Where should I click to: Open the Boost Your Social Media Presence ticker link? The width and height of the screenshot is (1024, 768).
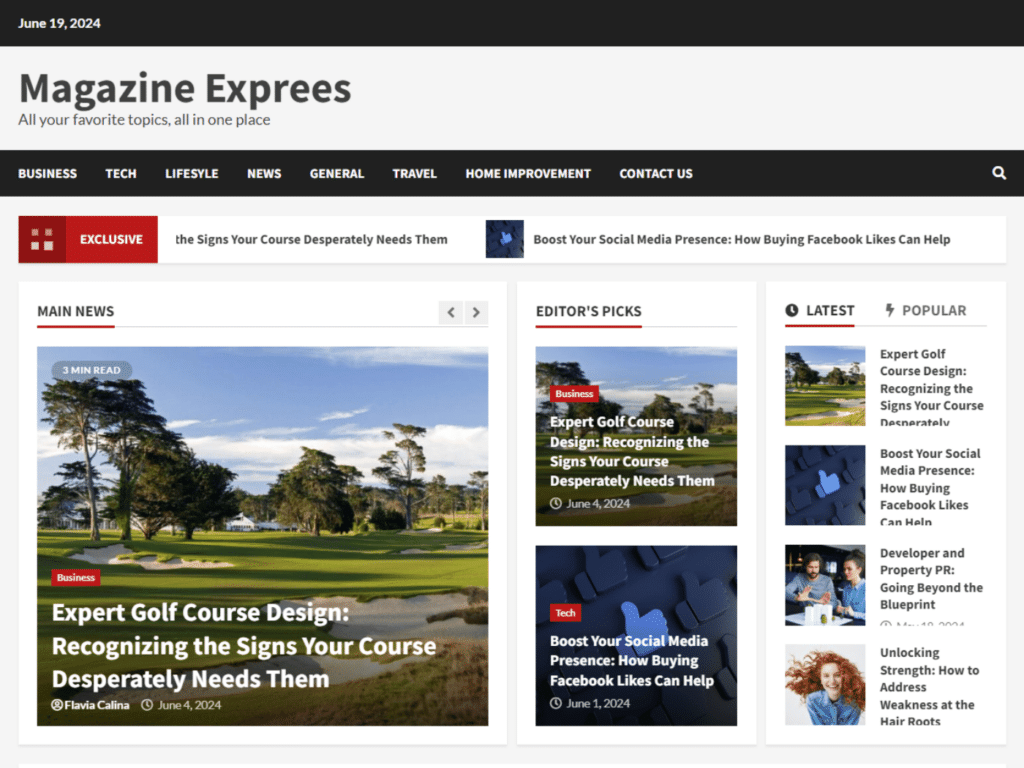(x=741, y=239)
